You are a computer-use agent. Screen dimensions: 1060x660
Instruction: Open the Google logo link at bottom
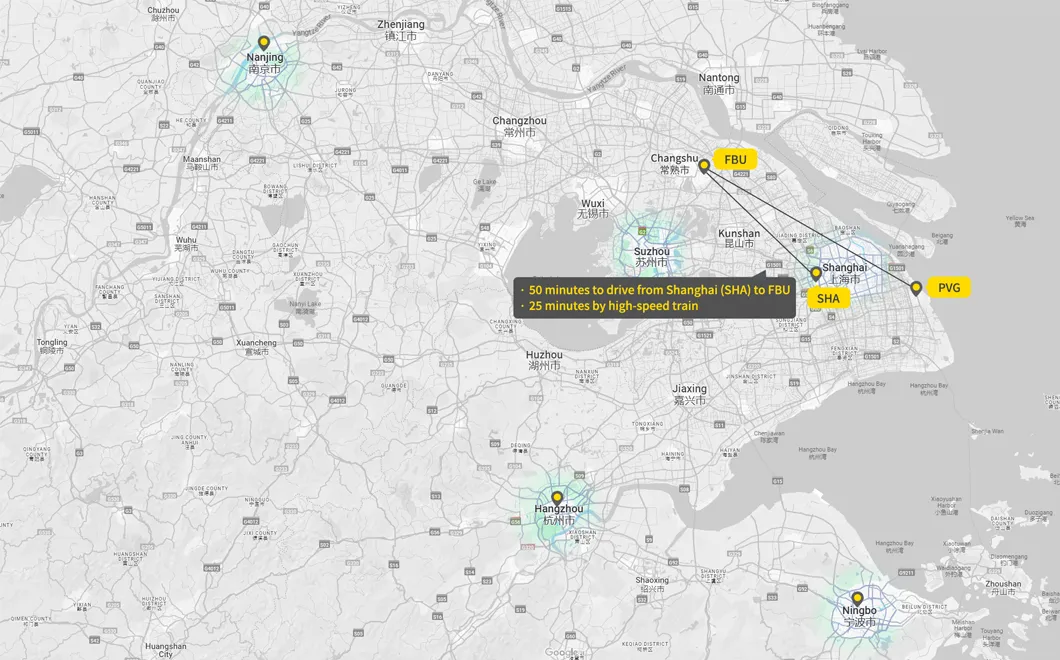(563, 652)
